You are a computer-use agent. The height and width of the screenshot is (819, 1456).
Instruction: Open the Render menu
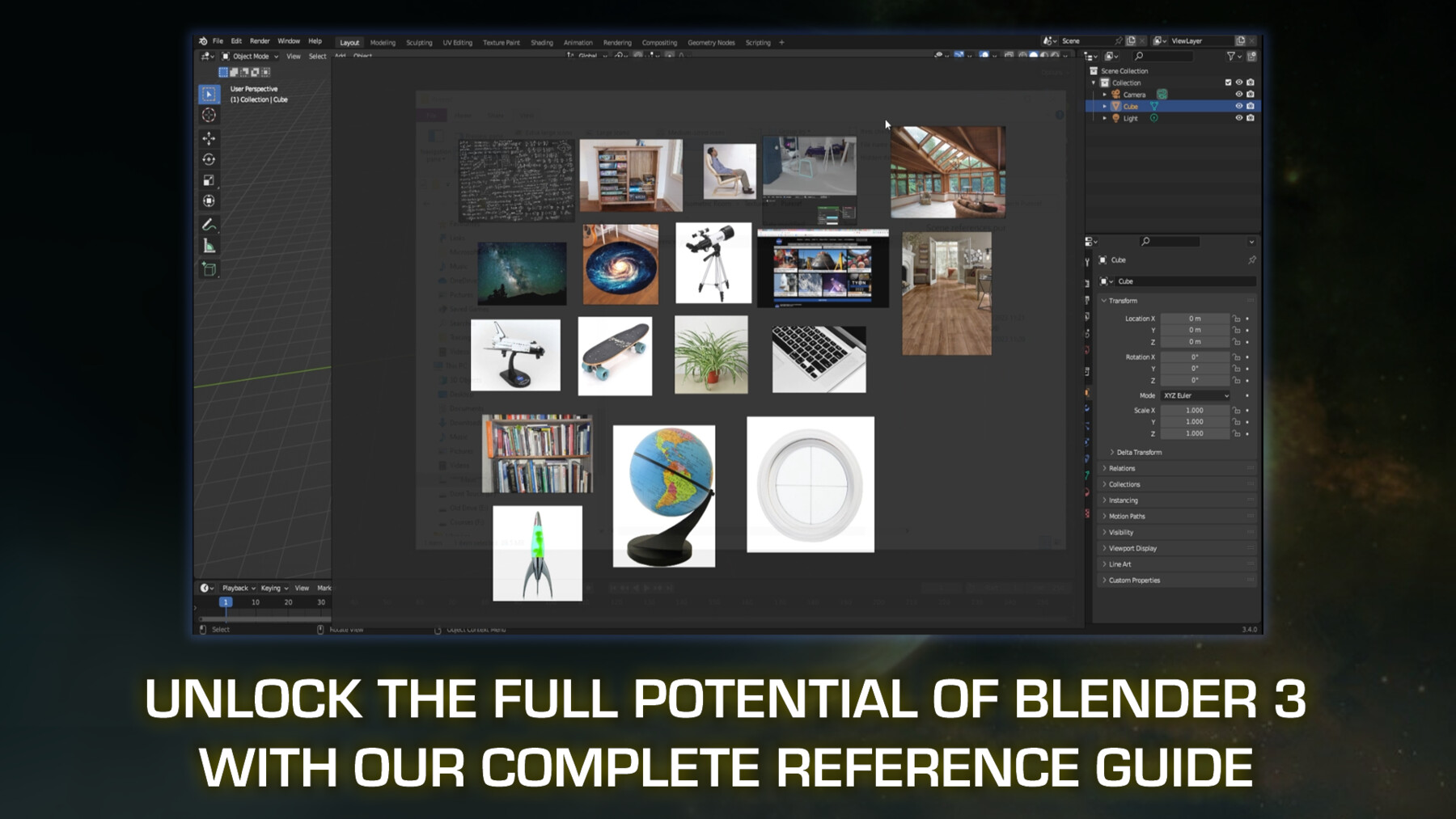(260, 40)
